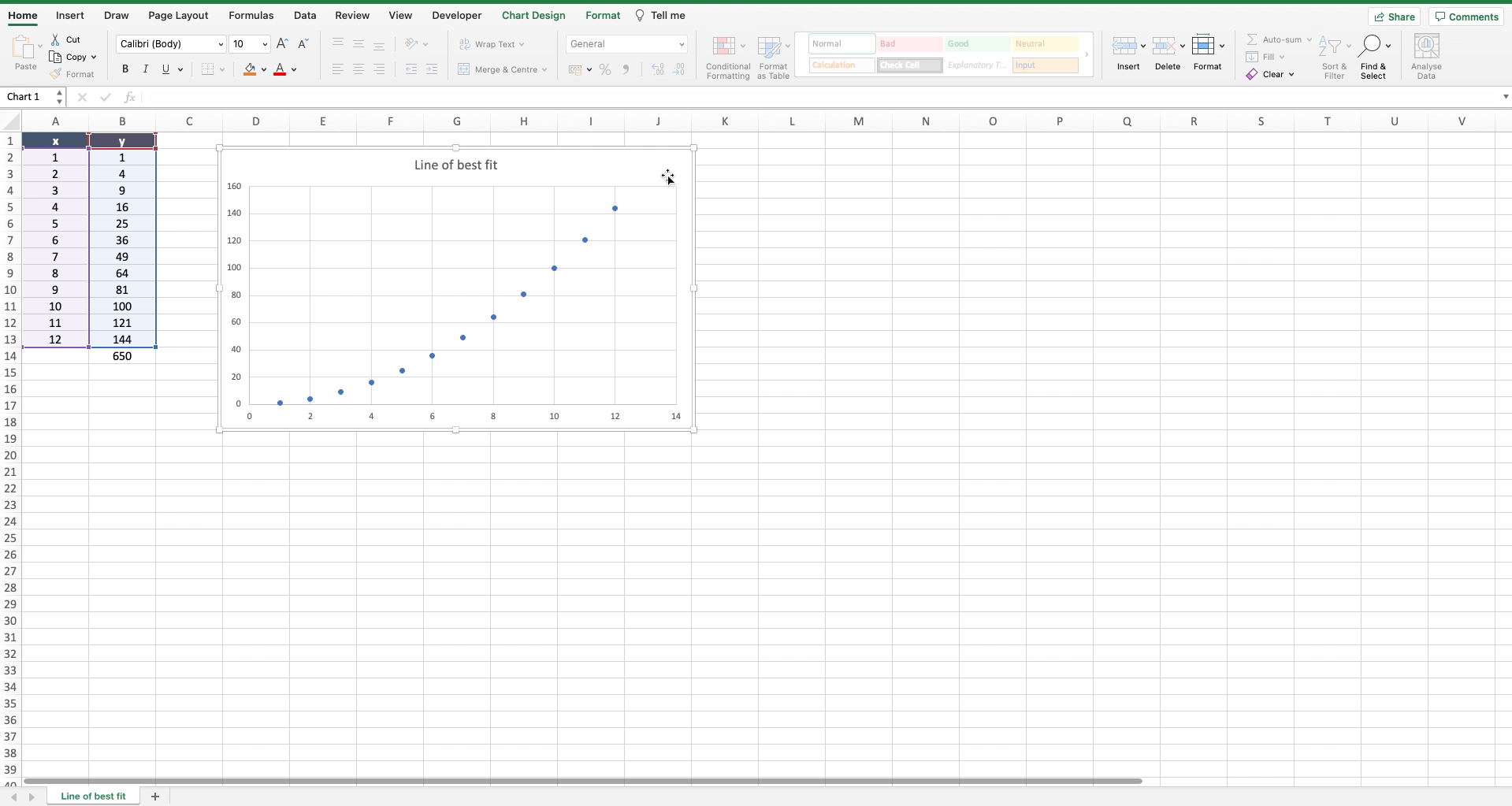Image resolution: width=1512 pixels, height=806 pixels.
Task: Select the Merge & Centre icon
Action: pyautogui.click(x=464, y=69)
